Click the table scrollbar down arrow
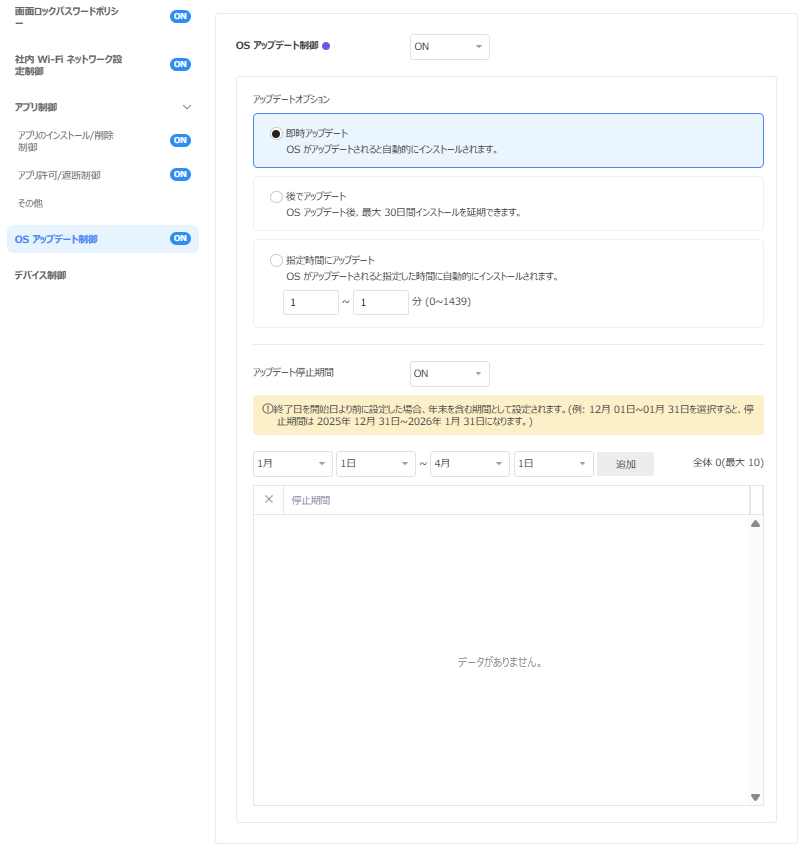 click(x=755, y=797)
